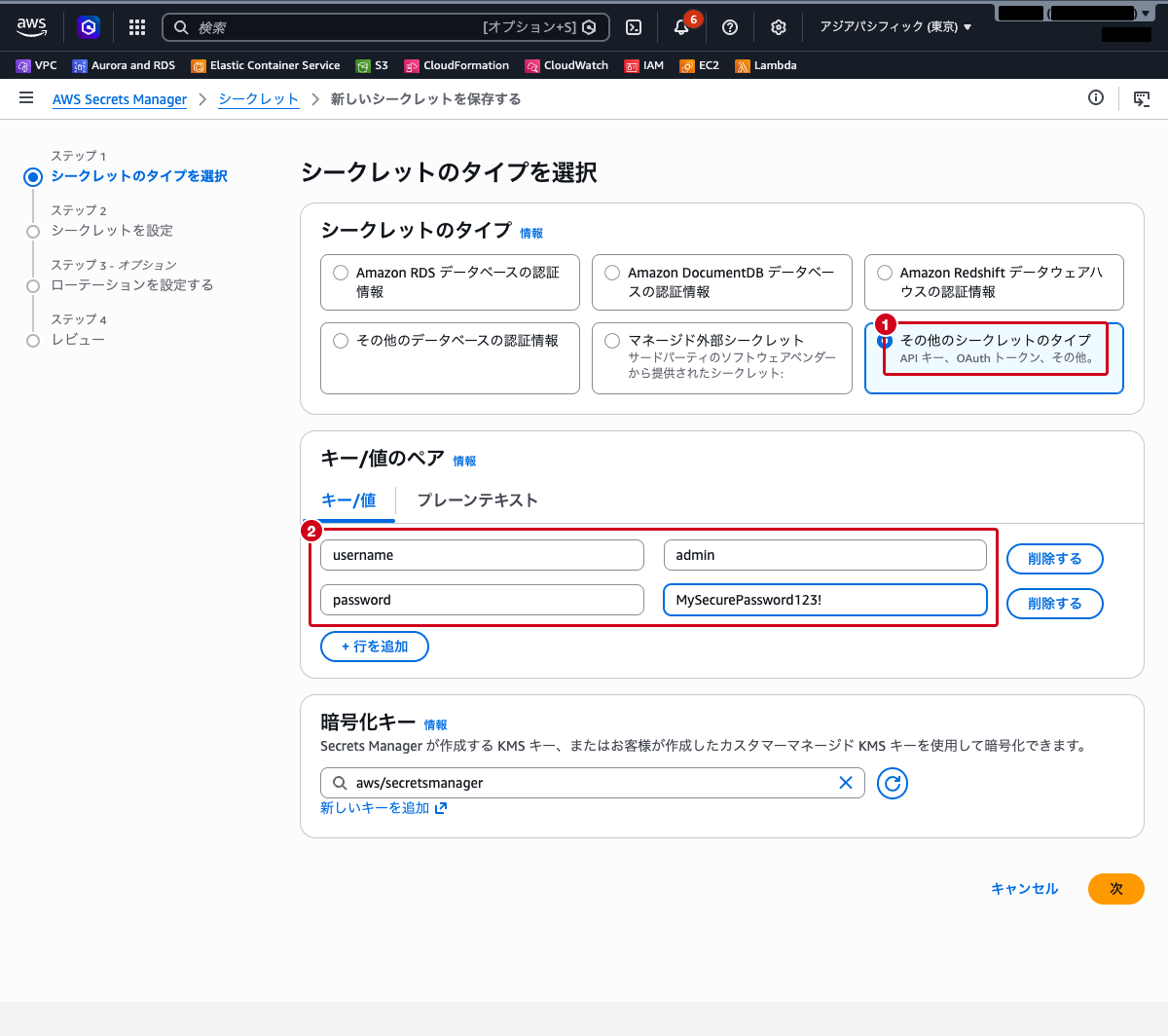This screenshot has width=1168, height=1036.
Task: Open the S3 bookmark shortcut
Action: point(372,65)
